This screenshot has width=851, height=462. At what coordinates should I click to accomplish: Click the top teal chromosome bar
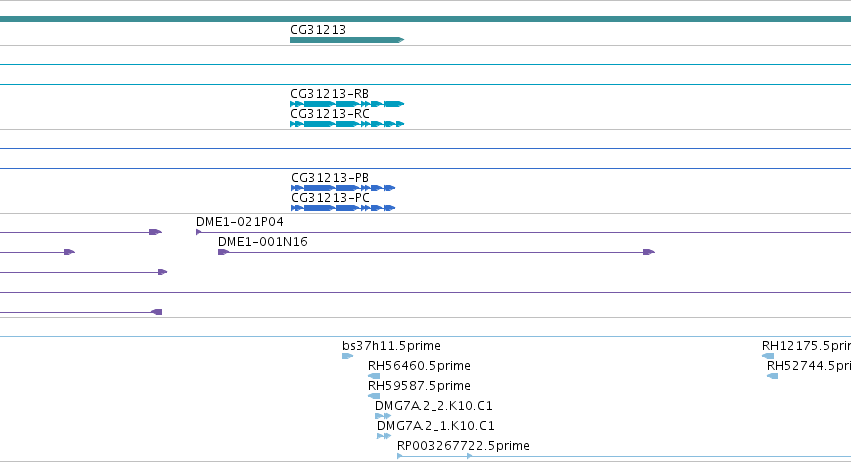(426, 19)
